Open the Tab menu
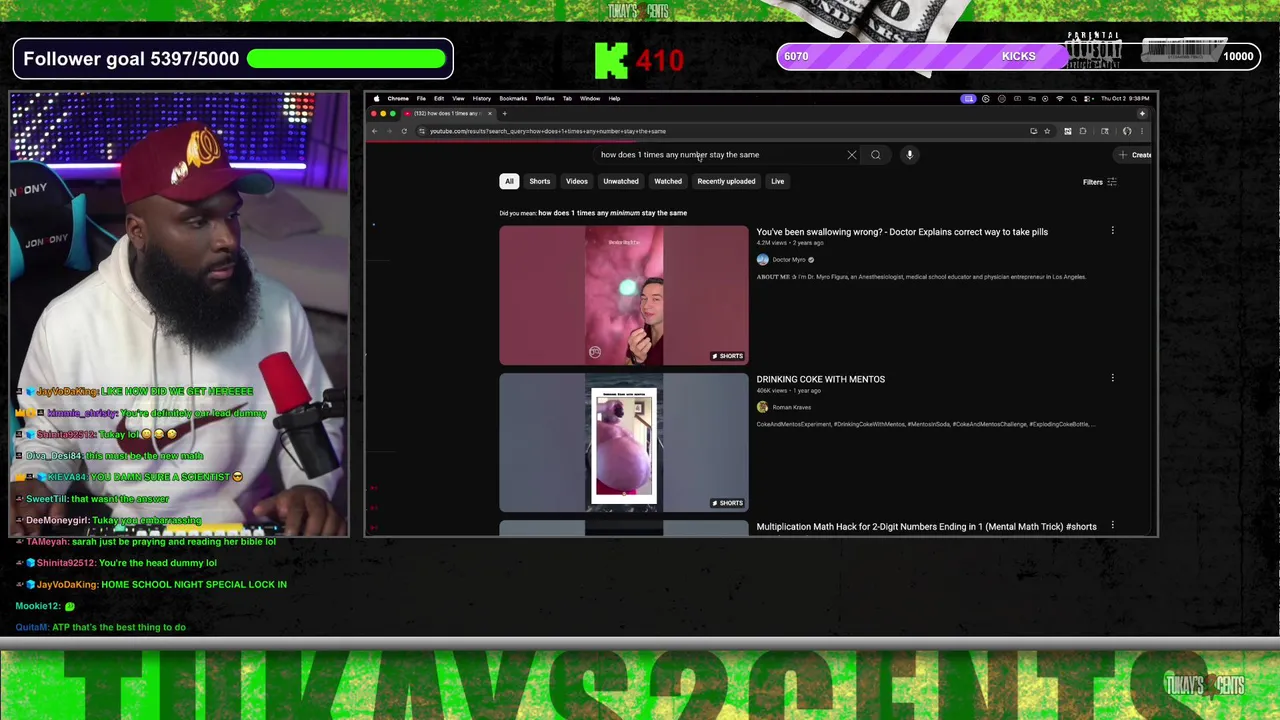The width and height of the screenshot is (1280, 720). [567, 99]
